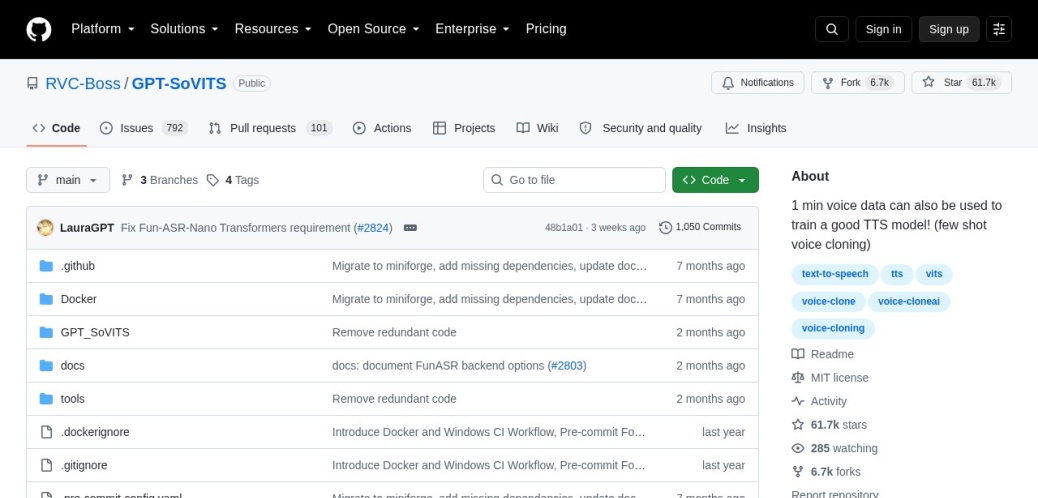The width and height of the screenshot is (1038, 498).
Task: Switch to the Insights tab
Action: [756, 128]
